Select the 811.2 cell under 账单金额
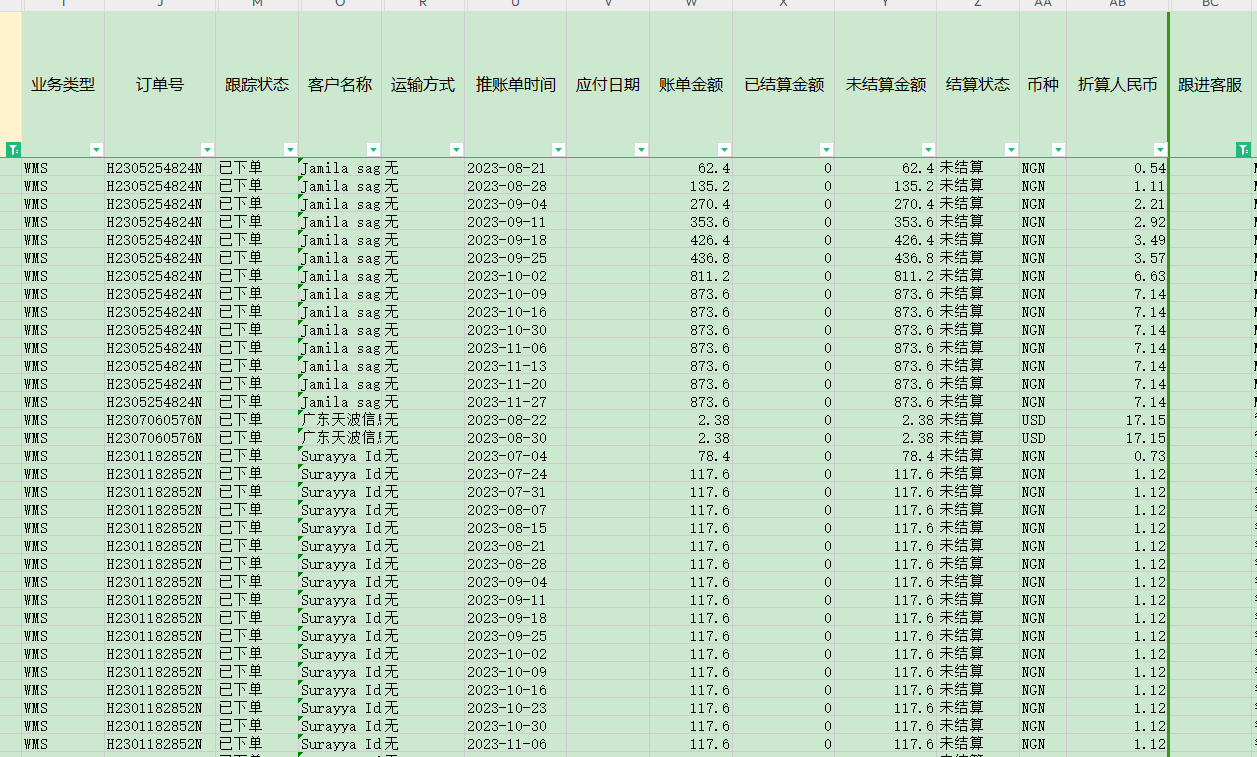The height and width of the screenshot is (757, 1257). [690, 276]
